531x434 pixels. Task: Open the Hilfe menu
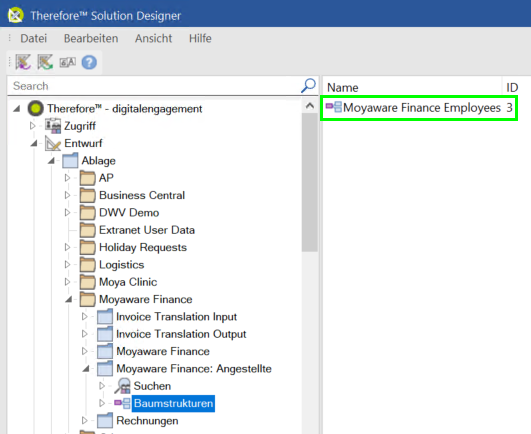[200, 38]
